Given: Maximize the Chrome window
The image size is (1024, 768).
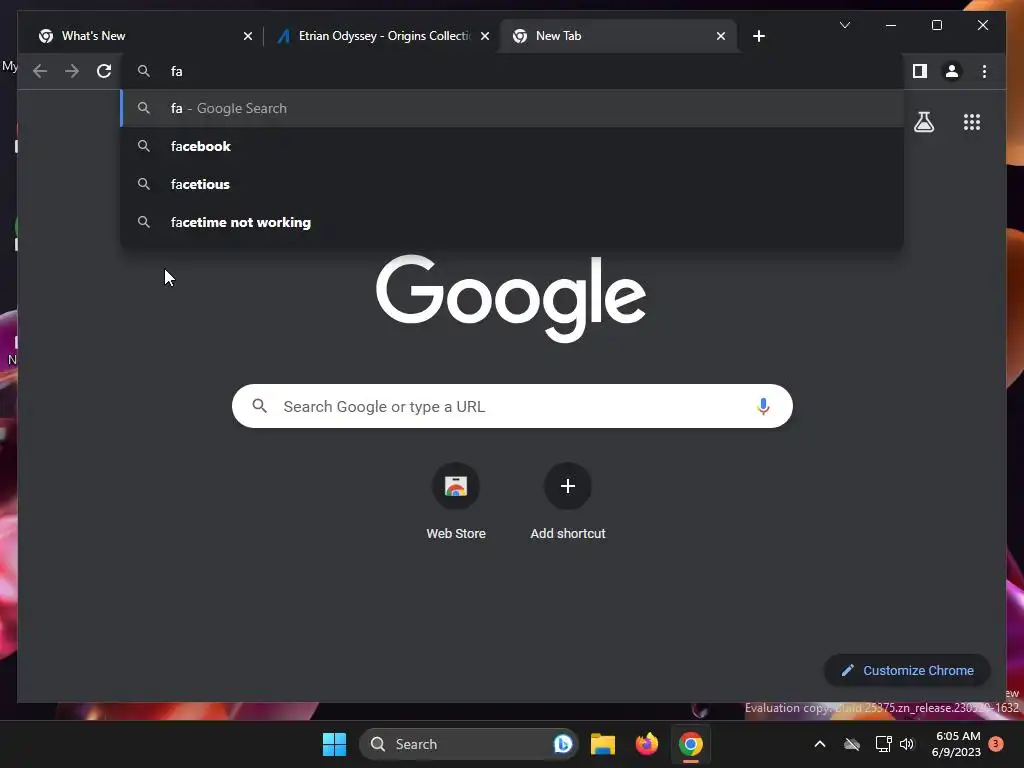Looking at the screenshot, I should [x=936, y=25].
